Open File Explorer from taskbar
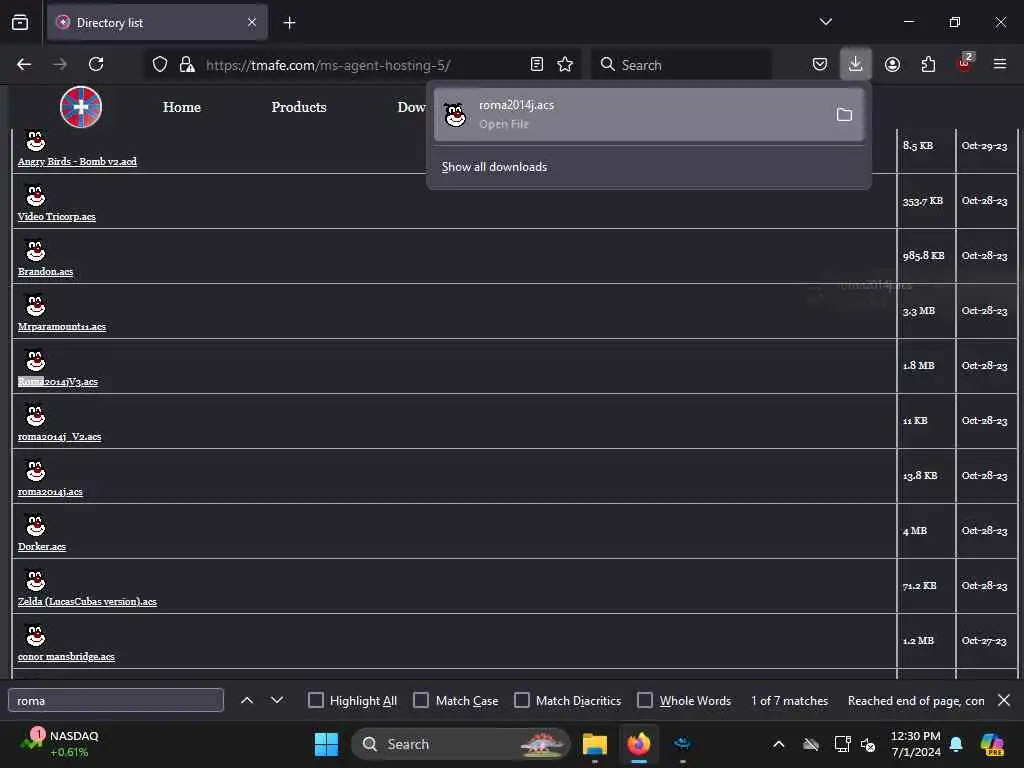Image resolution: width=1024 pixels, height=768 pixels. (x=595, y=744)
